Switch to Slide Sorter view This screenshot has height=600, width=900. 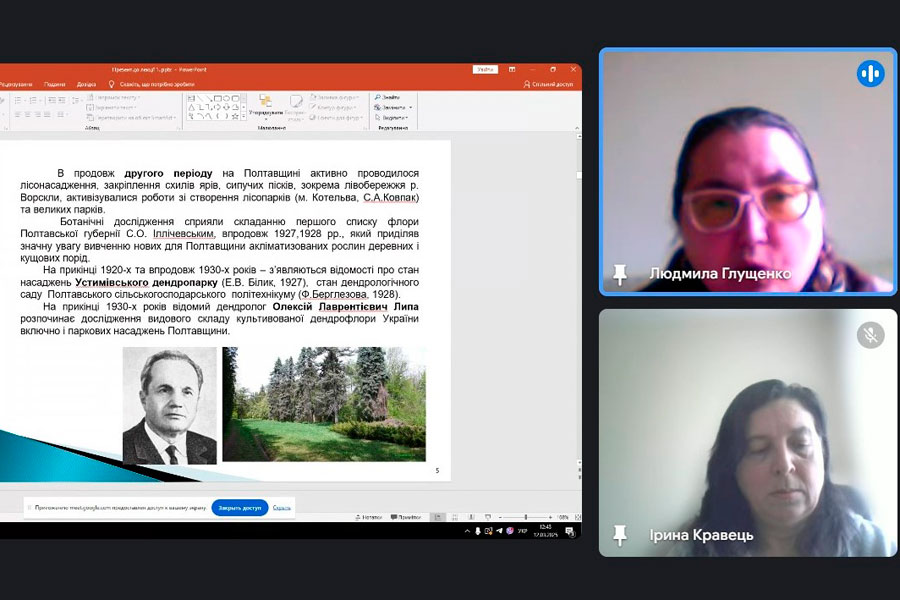coord(455,517)
